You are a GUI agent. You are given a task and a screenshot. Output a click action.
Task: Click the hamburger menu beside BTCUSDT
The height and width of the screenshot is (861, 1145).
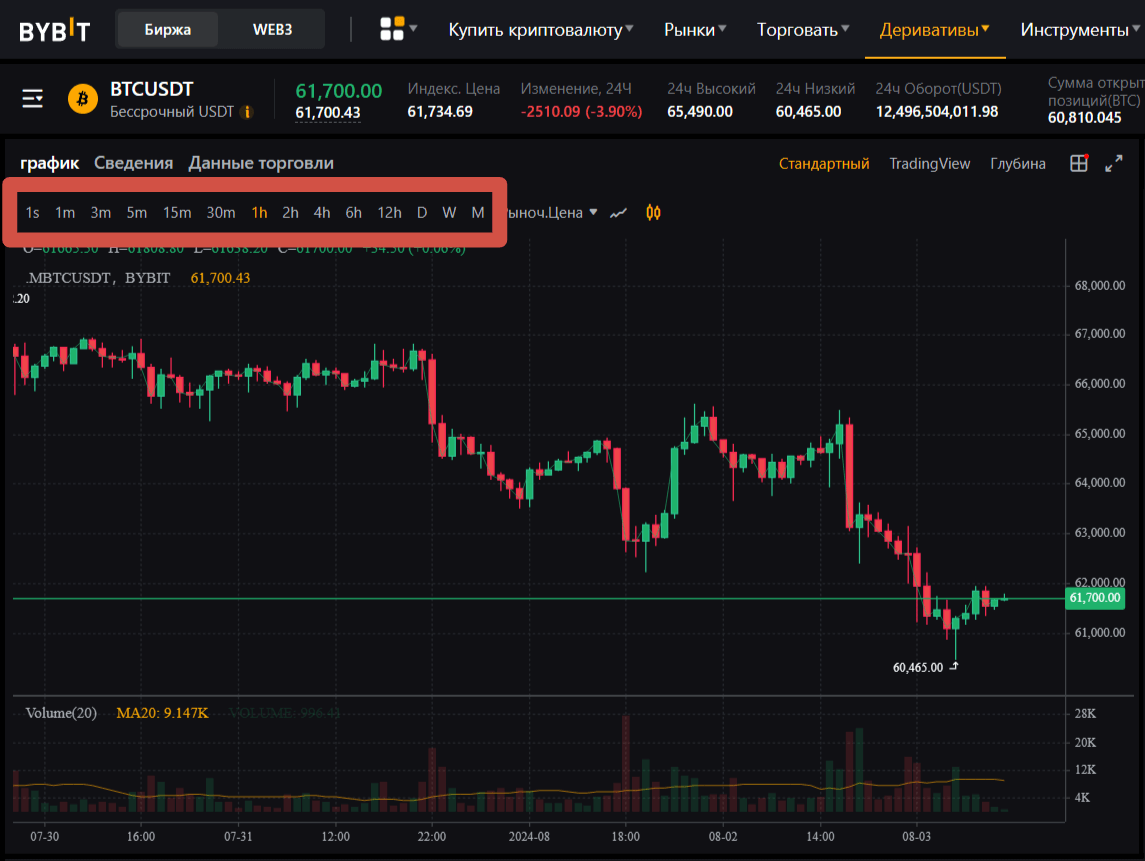(32, 98)
